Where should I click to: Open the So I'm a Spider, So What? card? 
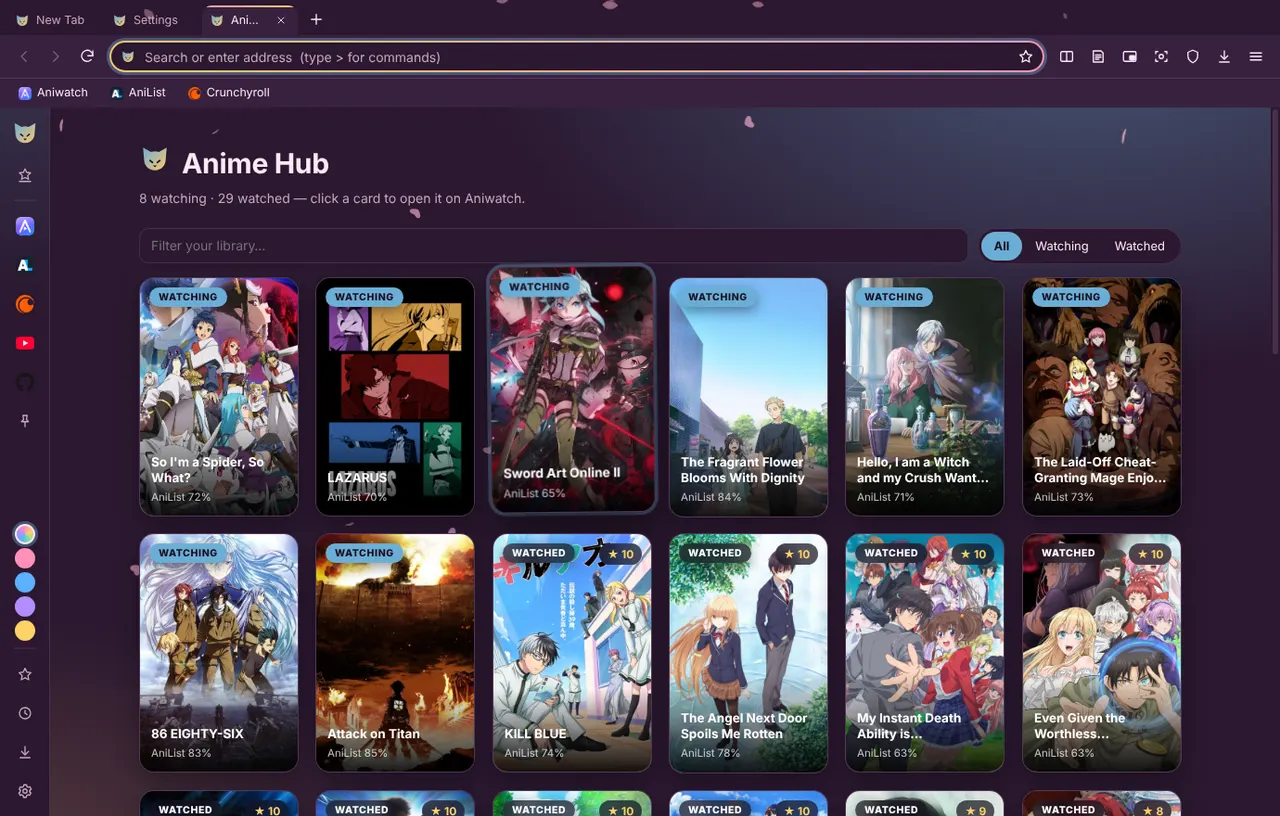[x=219, y=397]
